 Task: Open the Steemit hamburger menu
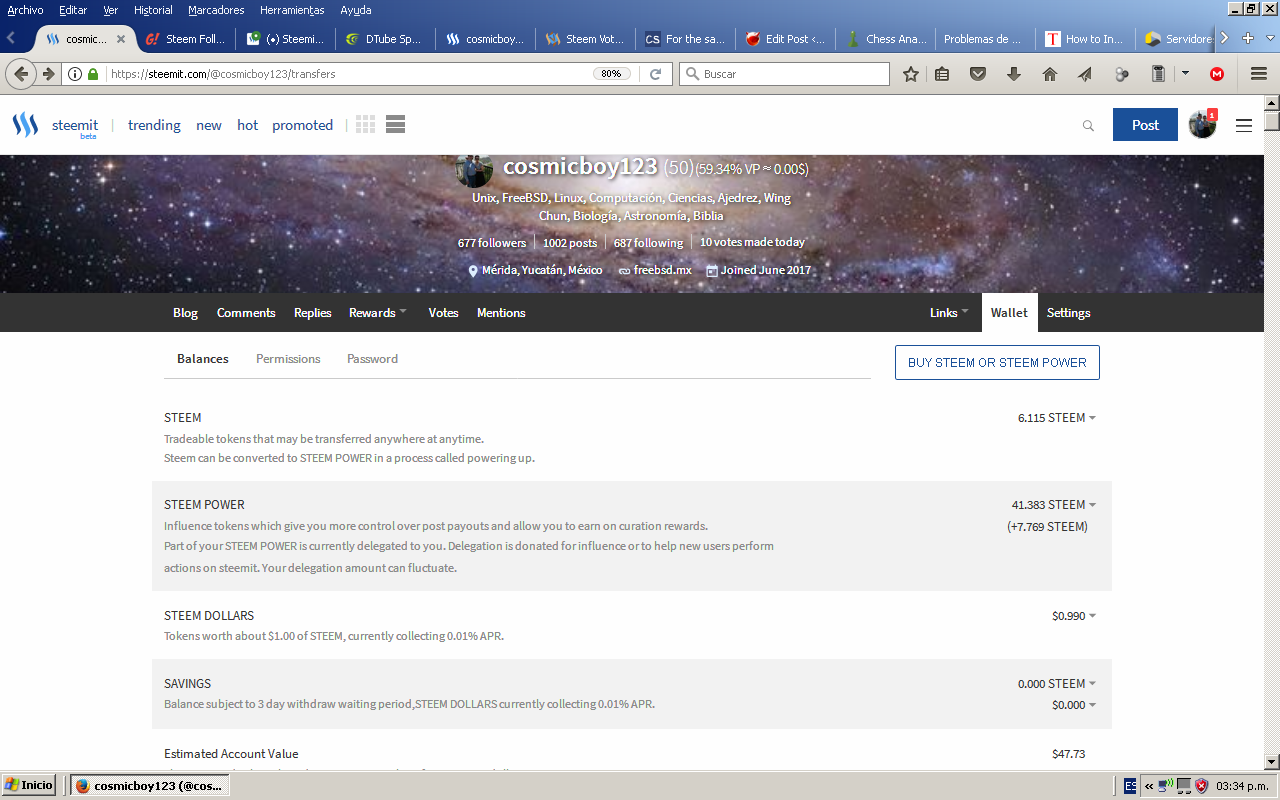pyautogui.click(x=1244, y=126)
